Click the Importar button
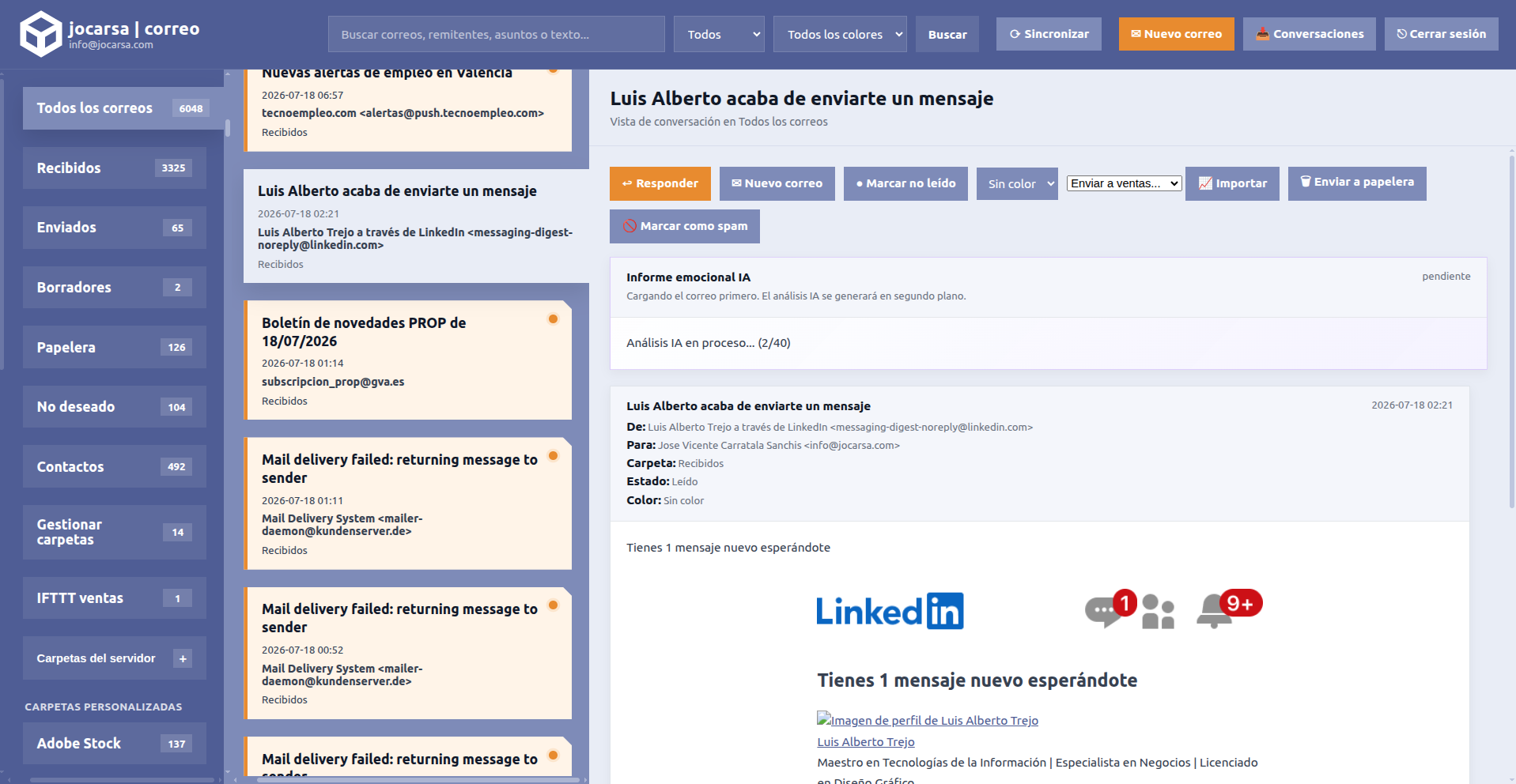1516x784 pixels. tap(1232, 183)
